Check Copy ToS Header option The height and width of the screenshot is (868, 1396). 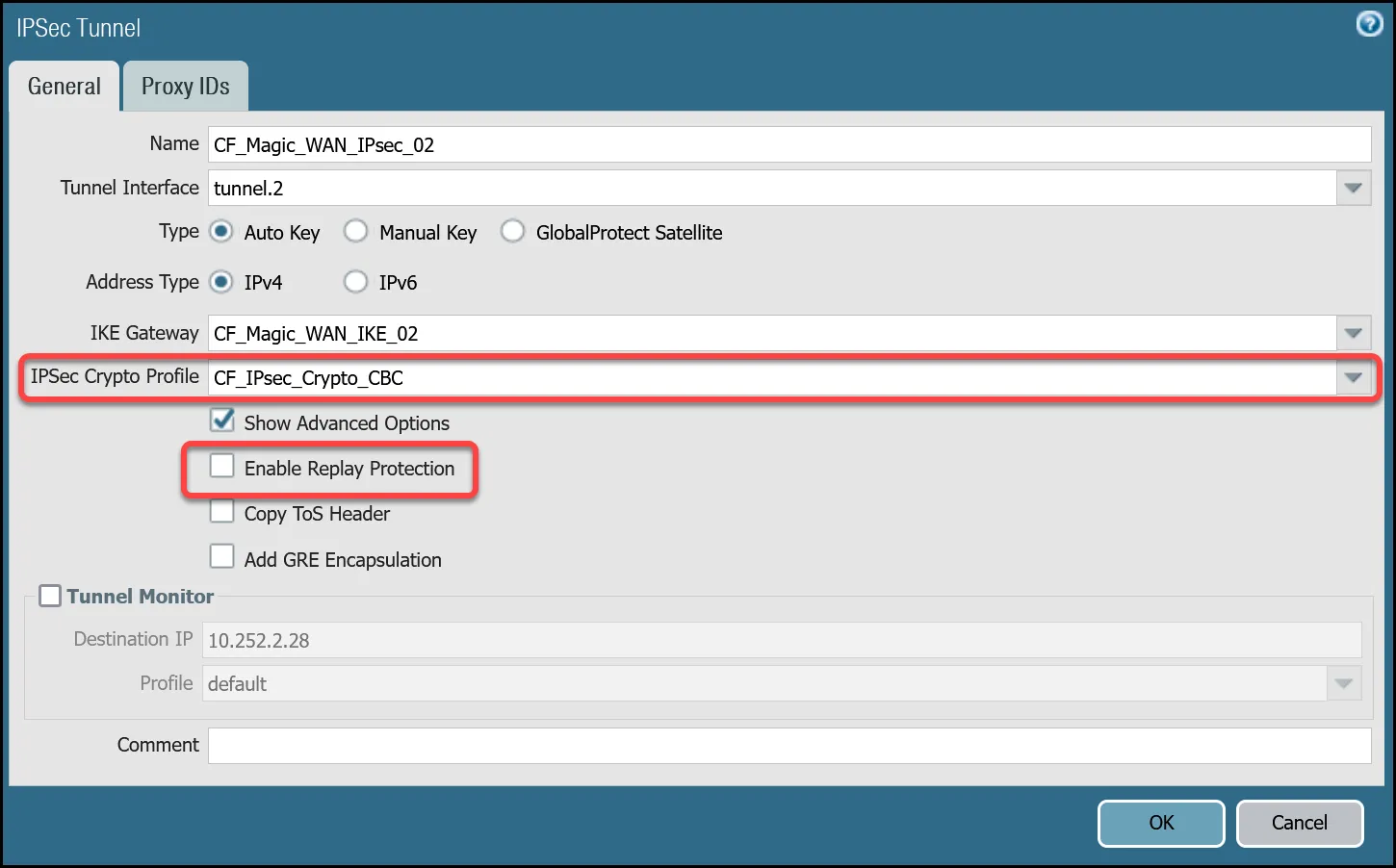222,512
